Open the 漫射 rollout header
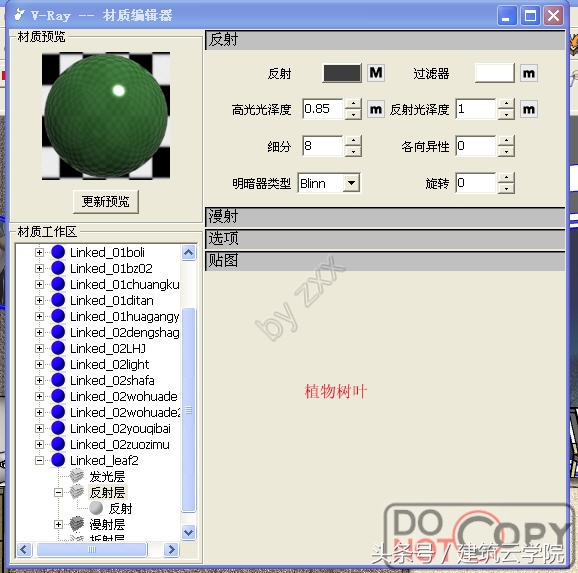The height and width of the screenshot is (573, 578). click(385, 217)
